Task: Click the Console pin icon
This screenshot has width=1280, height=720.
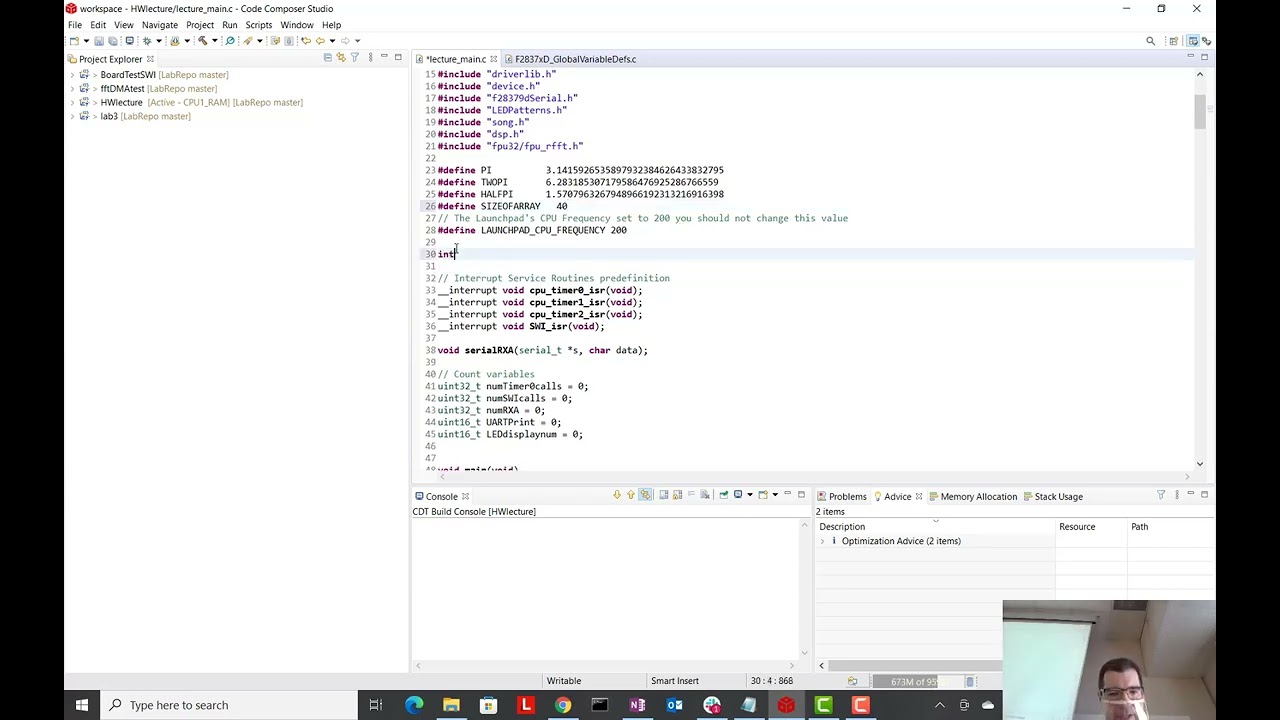Action: (724, 495)
